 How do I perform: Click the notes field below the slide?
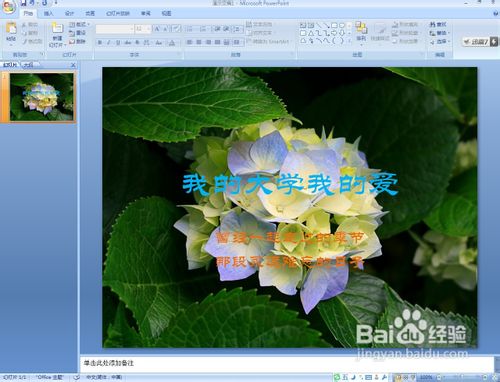click(x=287, y=363)
